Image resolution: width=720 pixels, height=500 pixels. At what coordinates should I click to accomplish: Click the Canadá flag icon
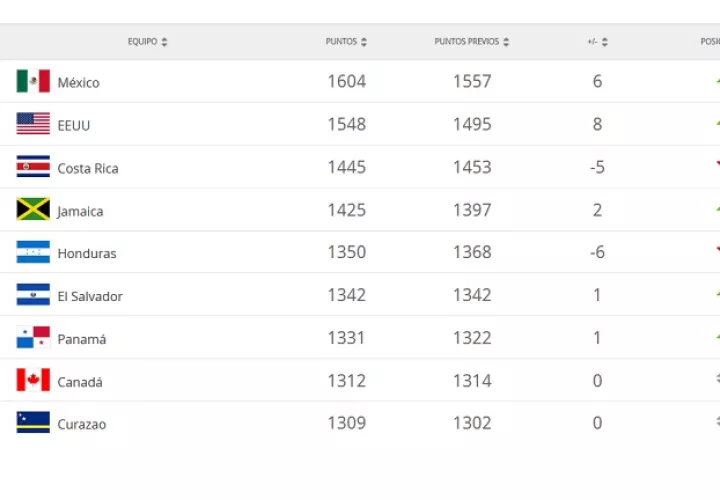[x=33, y=380]
